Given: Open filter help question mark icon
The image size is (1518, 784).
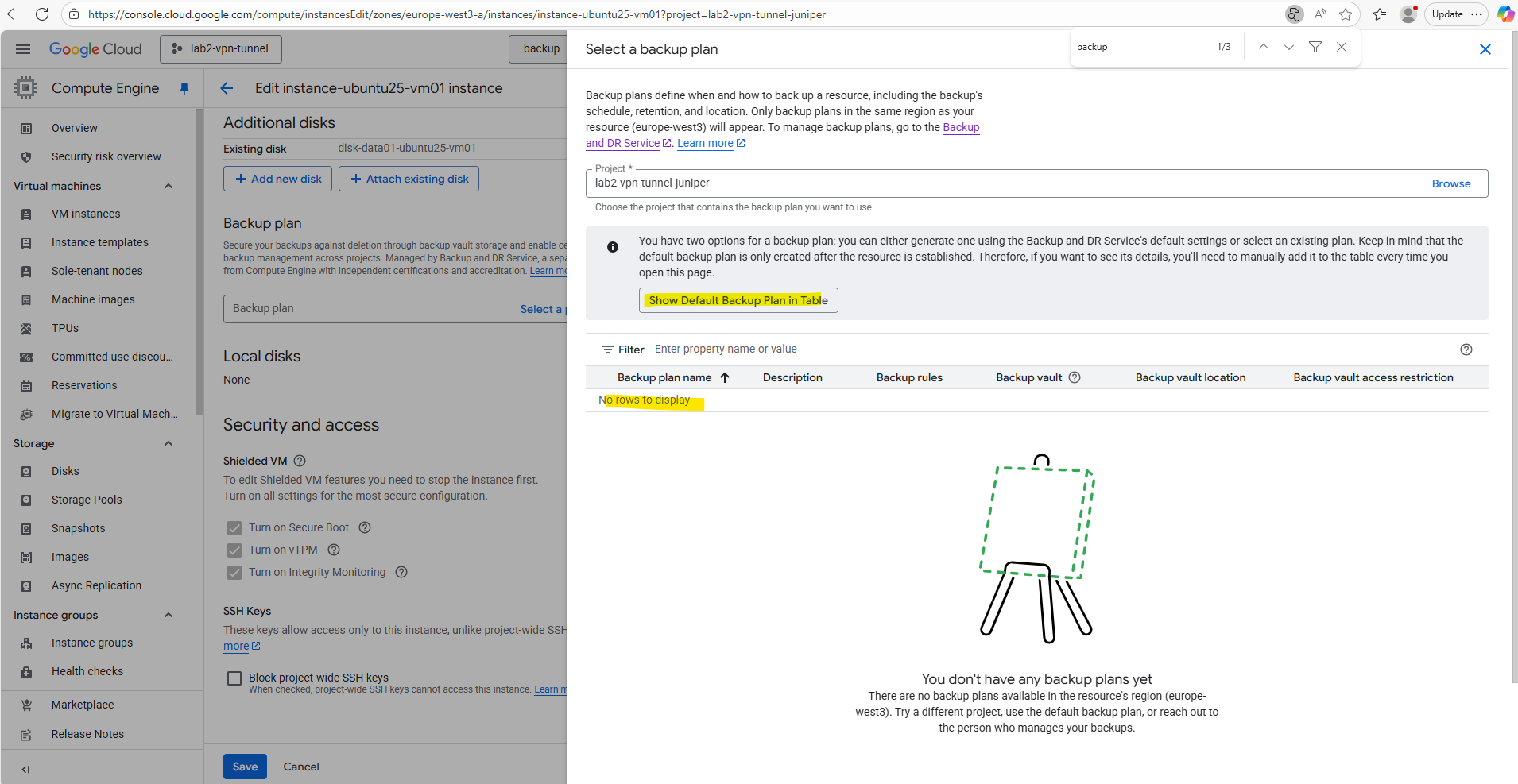Looking at the screenshot, I should pos(1466,350).
